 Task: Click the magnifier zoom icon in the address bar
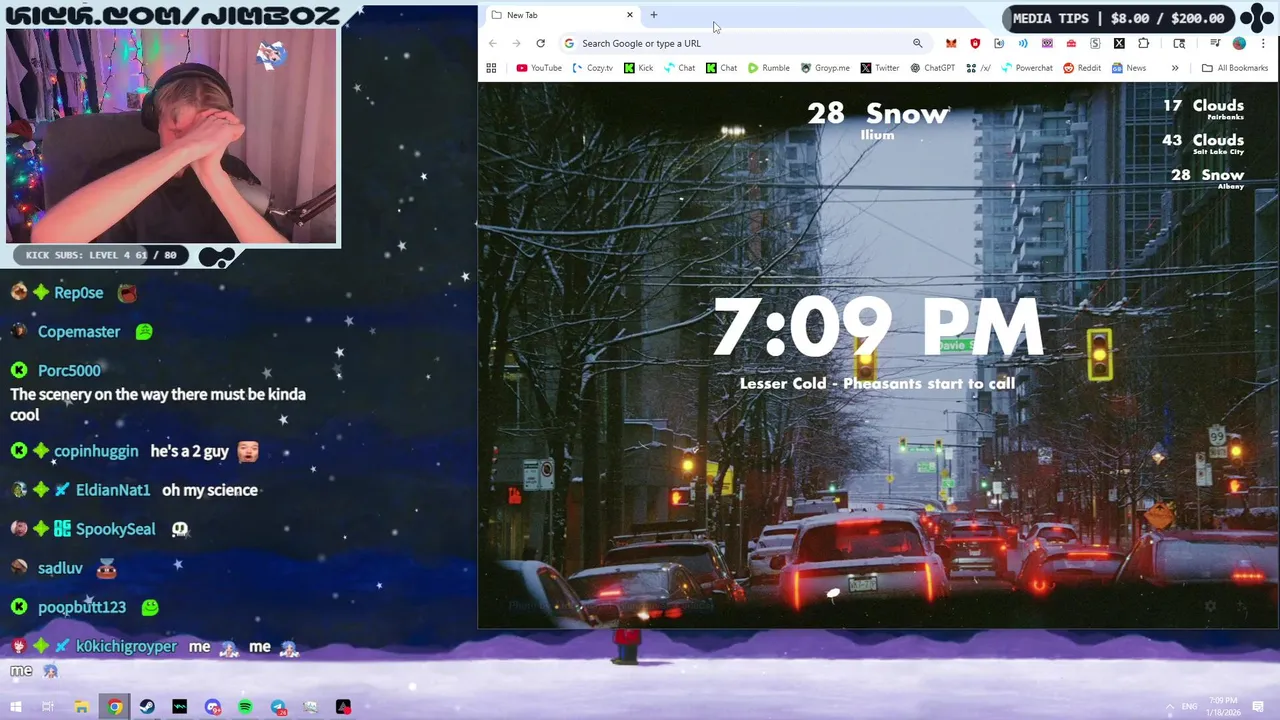click(x=917, y=43)
